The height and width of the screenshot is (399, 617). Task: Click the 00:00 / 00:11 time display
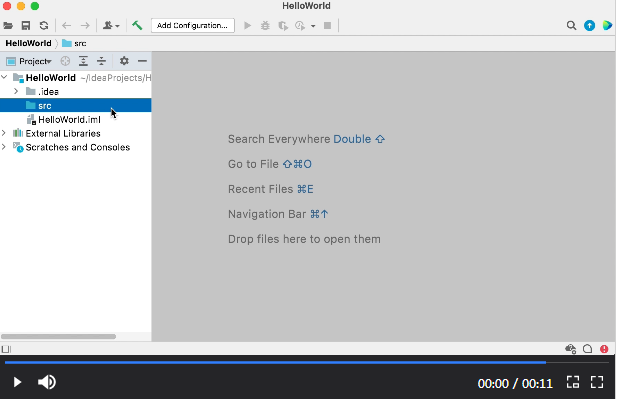(515, 383)
